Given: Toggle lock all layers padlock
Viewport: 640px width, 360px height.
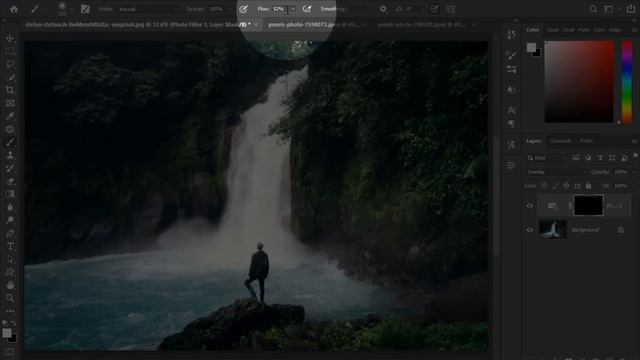Looking at the screenshot, I should (588, 186).
